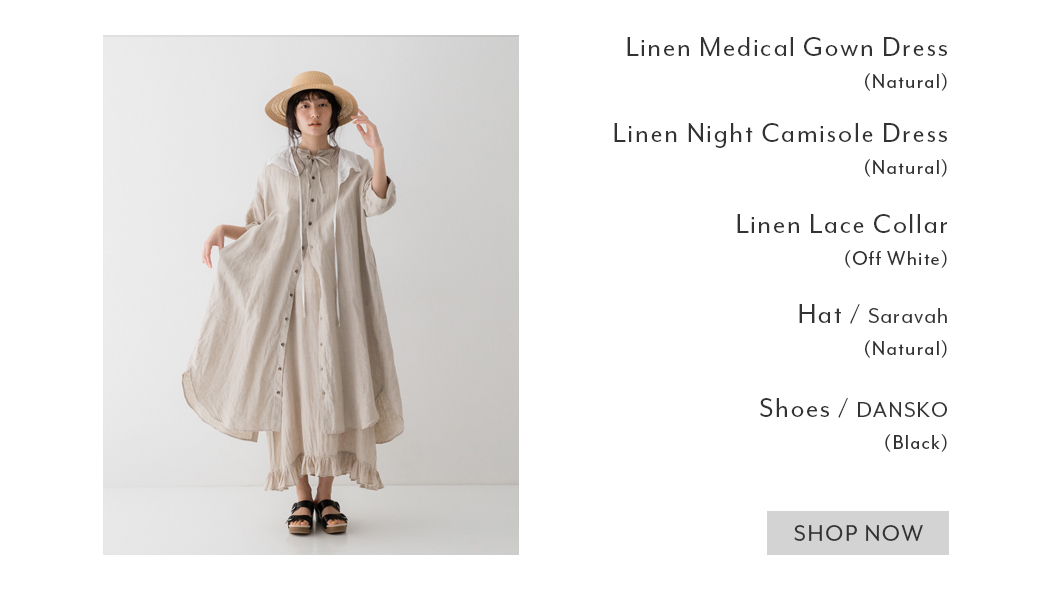Viewport: 1040px width, 590px height.
Task: Open the Saravah brand name
Action: pos(908,316)
